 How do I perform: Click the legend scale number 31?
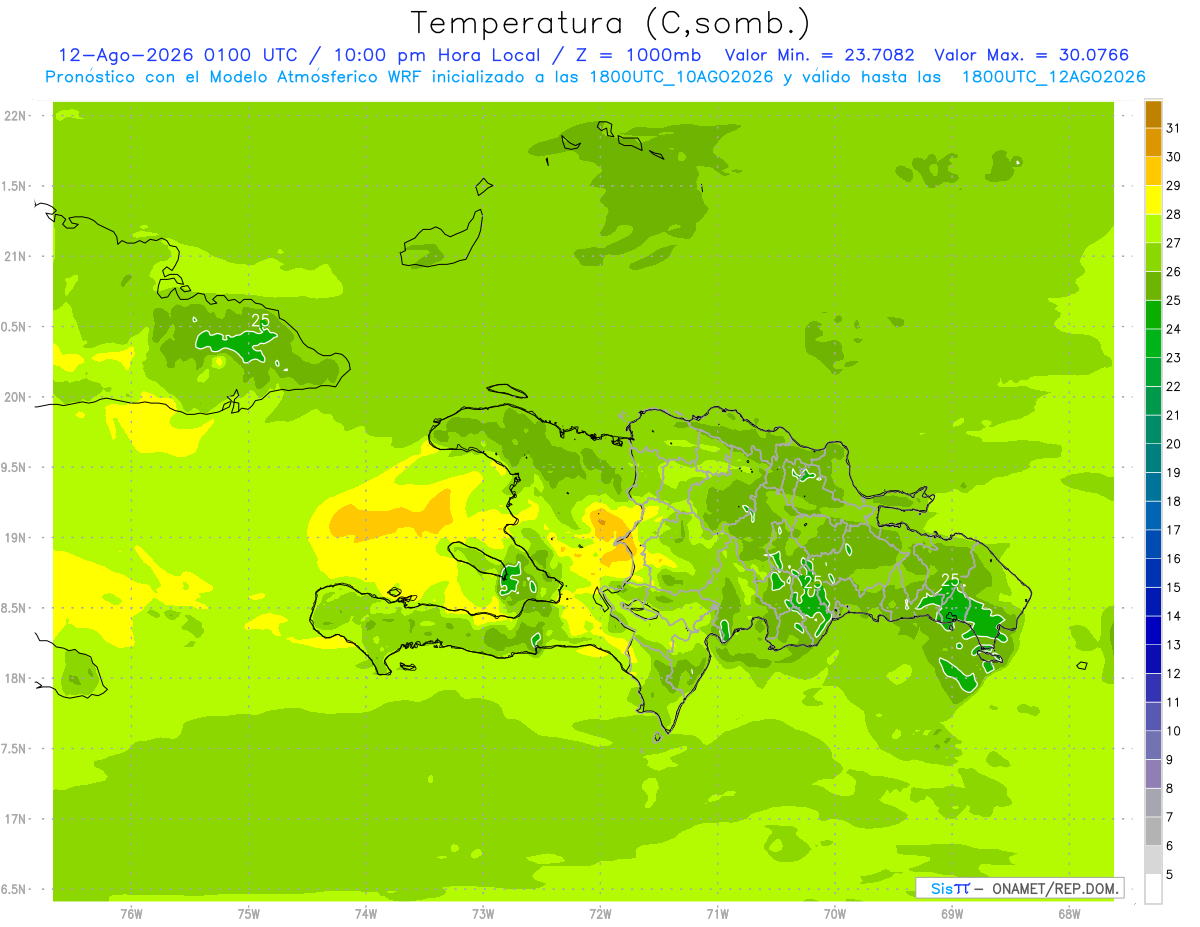tap(1174, 128)
